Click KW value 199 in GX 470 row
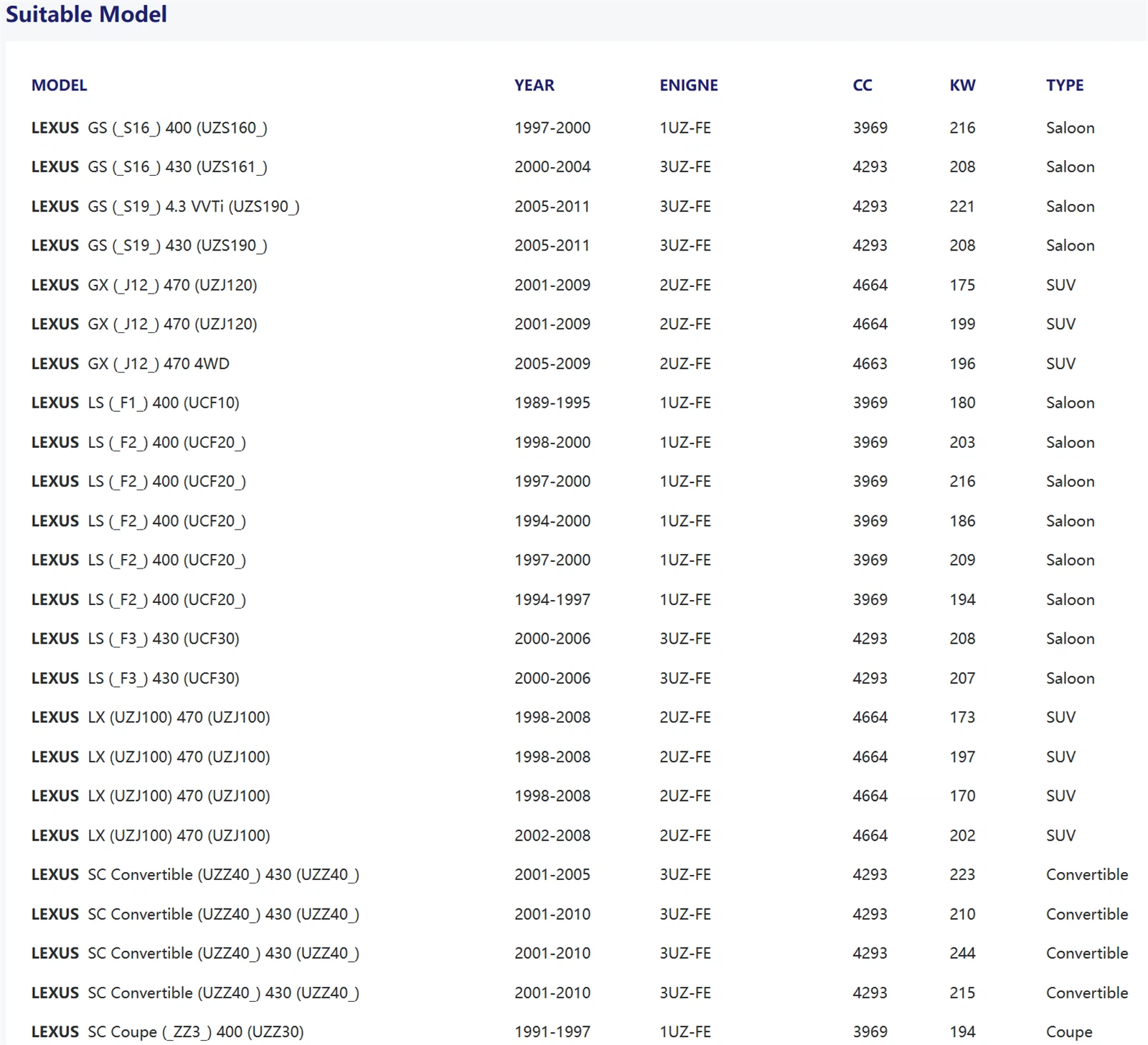Screen dimensions: 1148x1045 (x=962, y=324)
